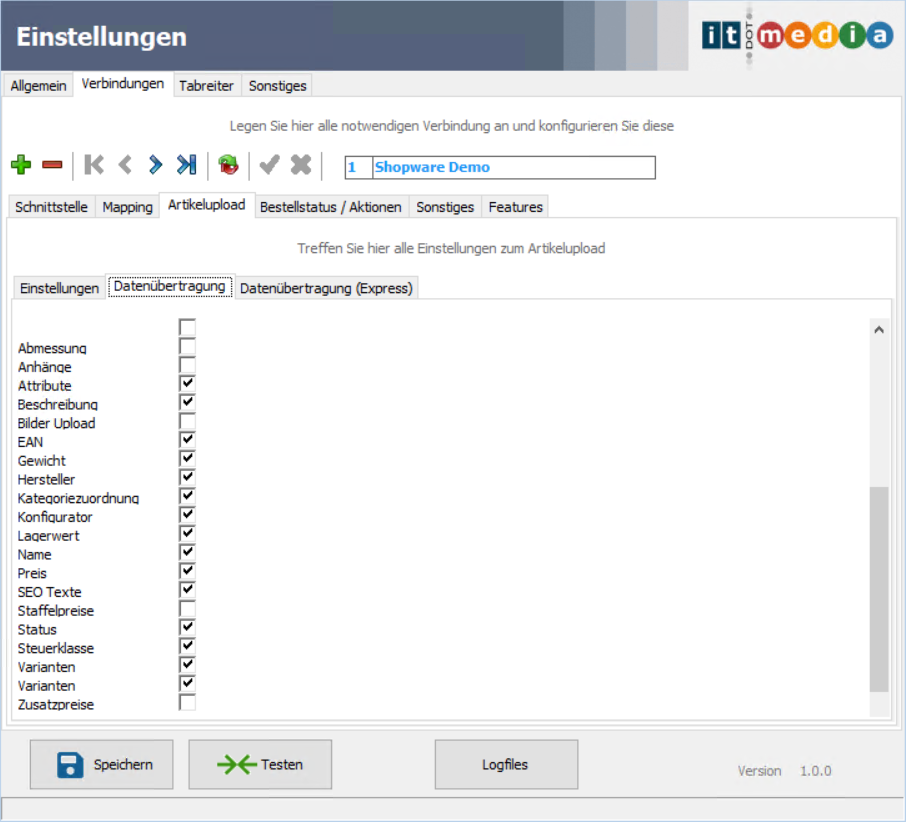Enable the Staffelpreise checkbox

coord(187,609)
